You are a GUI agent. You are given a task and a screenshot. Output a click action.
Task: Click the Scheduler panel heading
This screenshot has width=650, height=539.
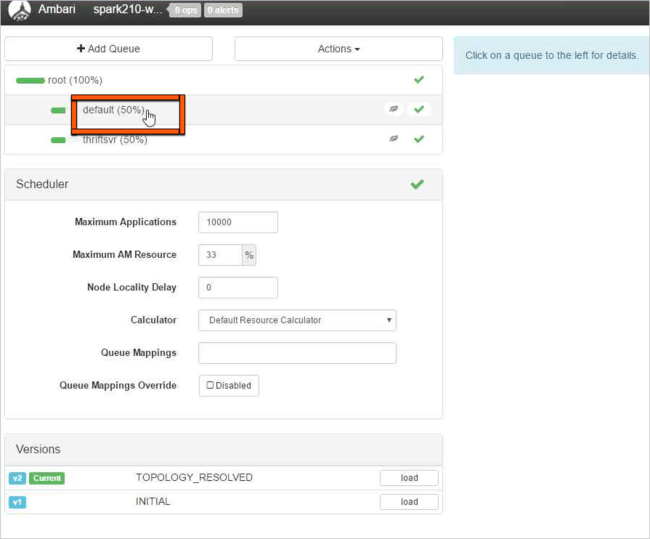pyautogui.click(x=42, y=184)
